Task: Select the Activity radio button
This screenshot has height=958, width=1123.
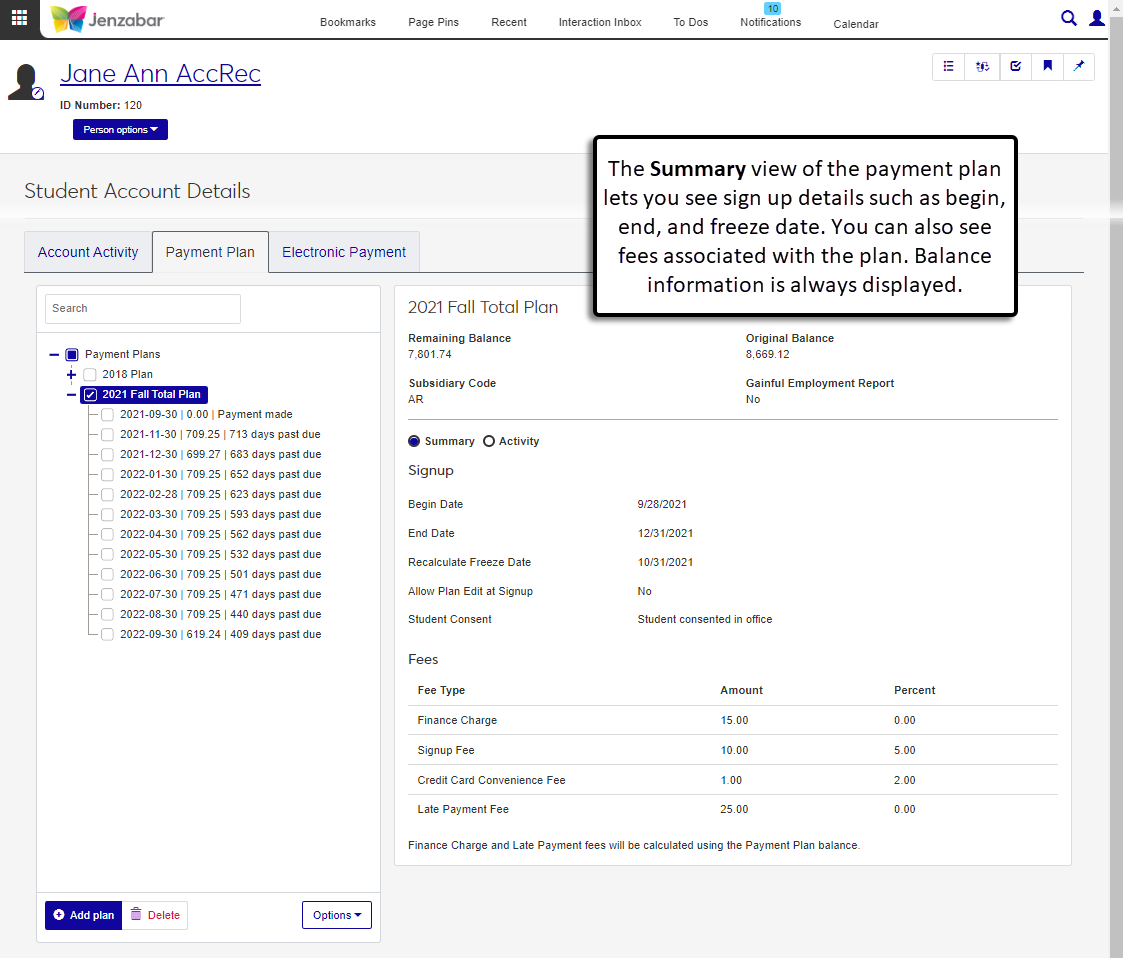Action: tap(489, 441)
